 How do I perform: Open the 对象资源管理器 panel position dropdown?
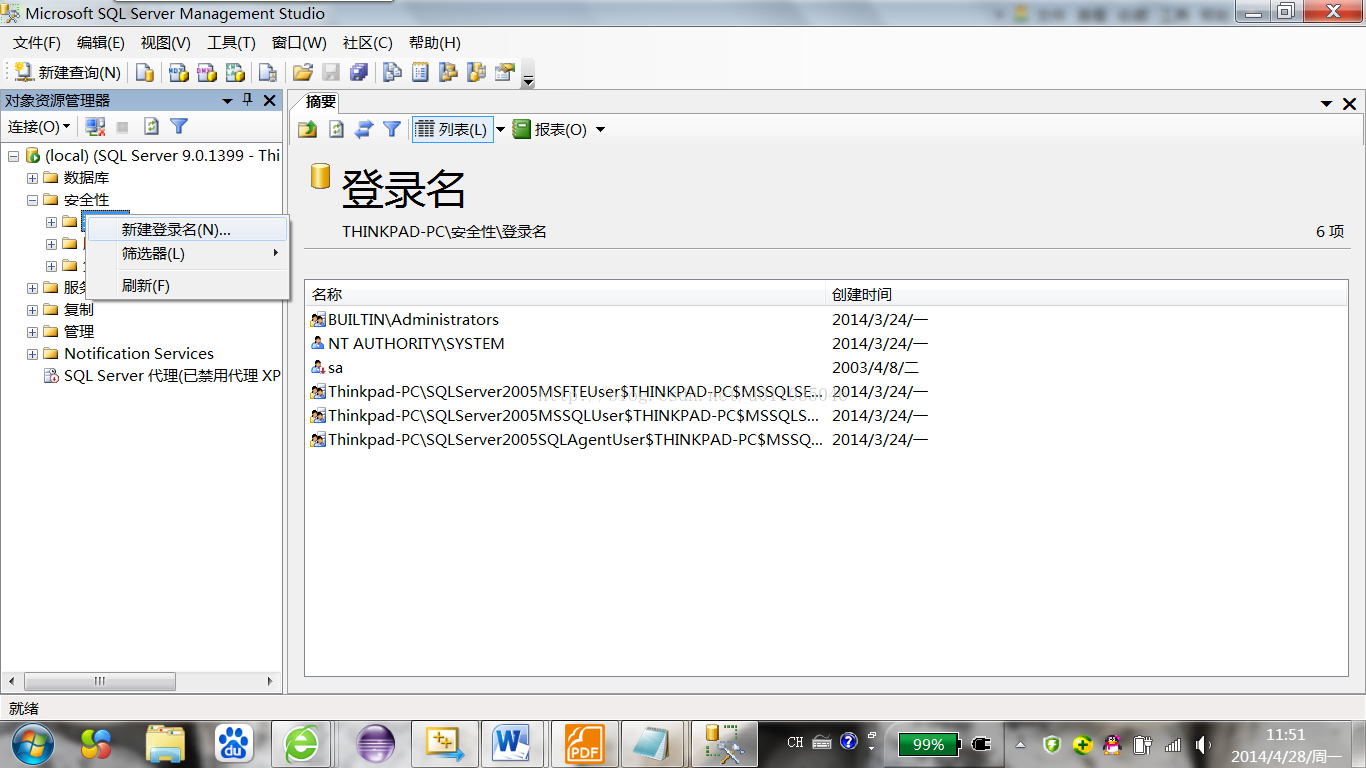point(228,100)
